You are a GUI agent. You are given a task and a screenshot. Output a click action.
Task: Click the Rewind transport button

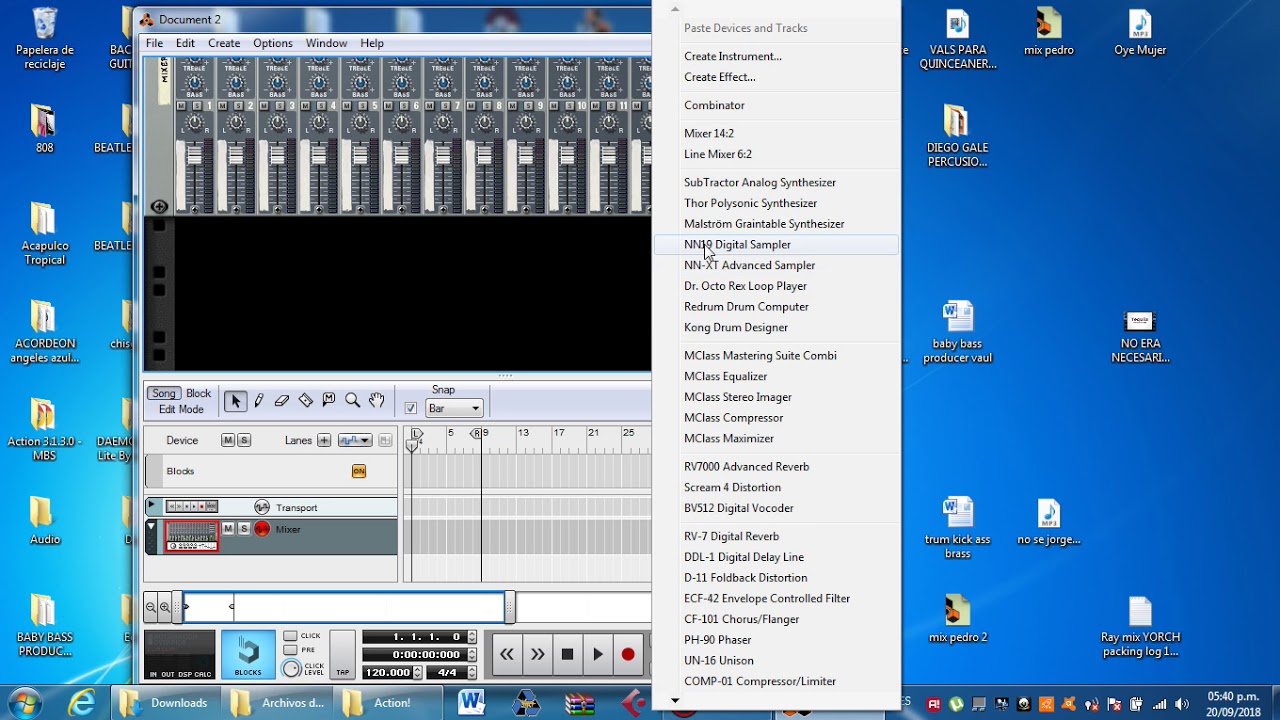[507, 654]
